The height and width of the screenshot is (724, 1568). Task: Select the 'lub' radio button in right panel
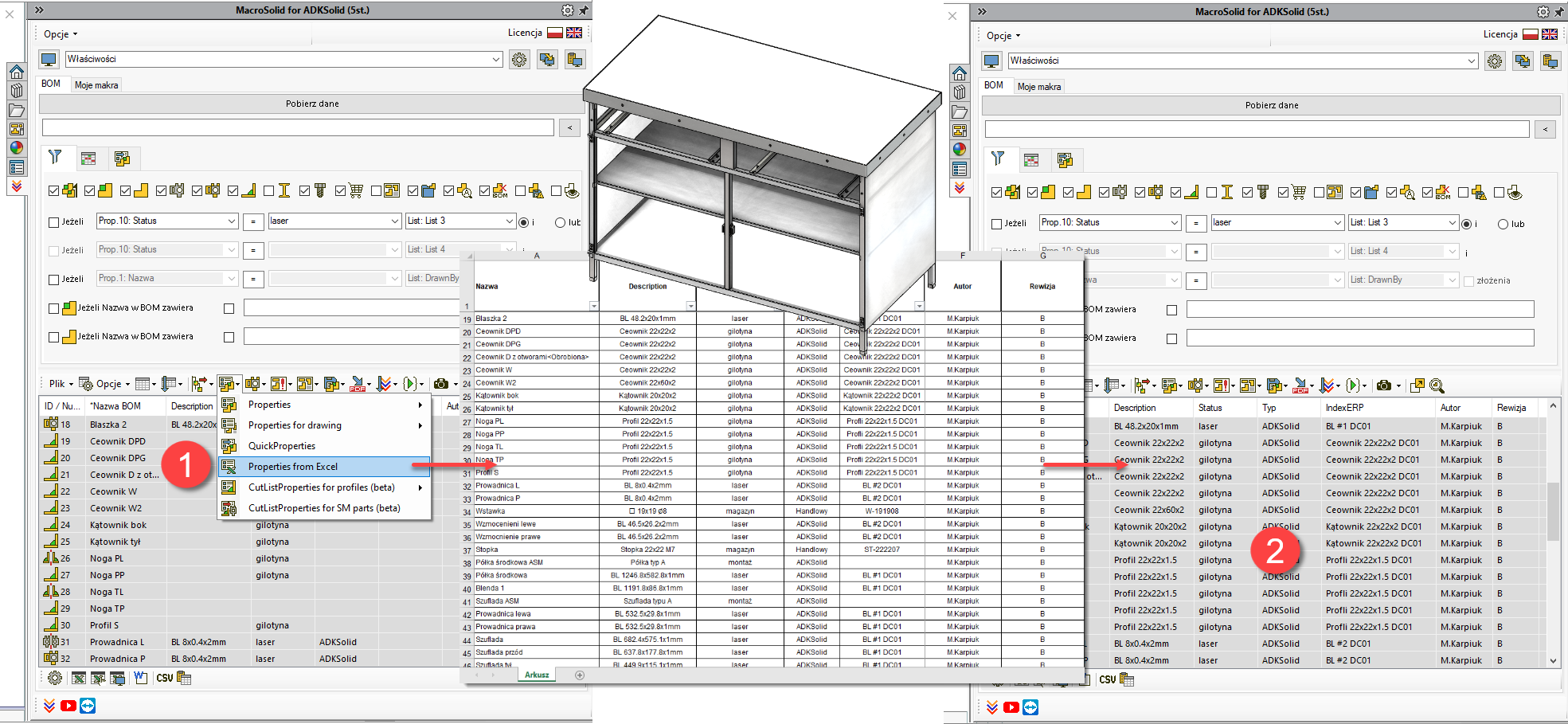pyautogui.click(x=1503, y=224)
